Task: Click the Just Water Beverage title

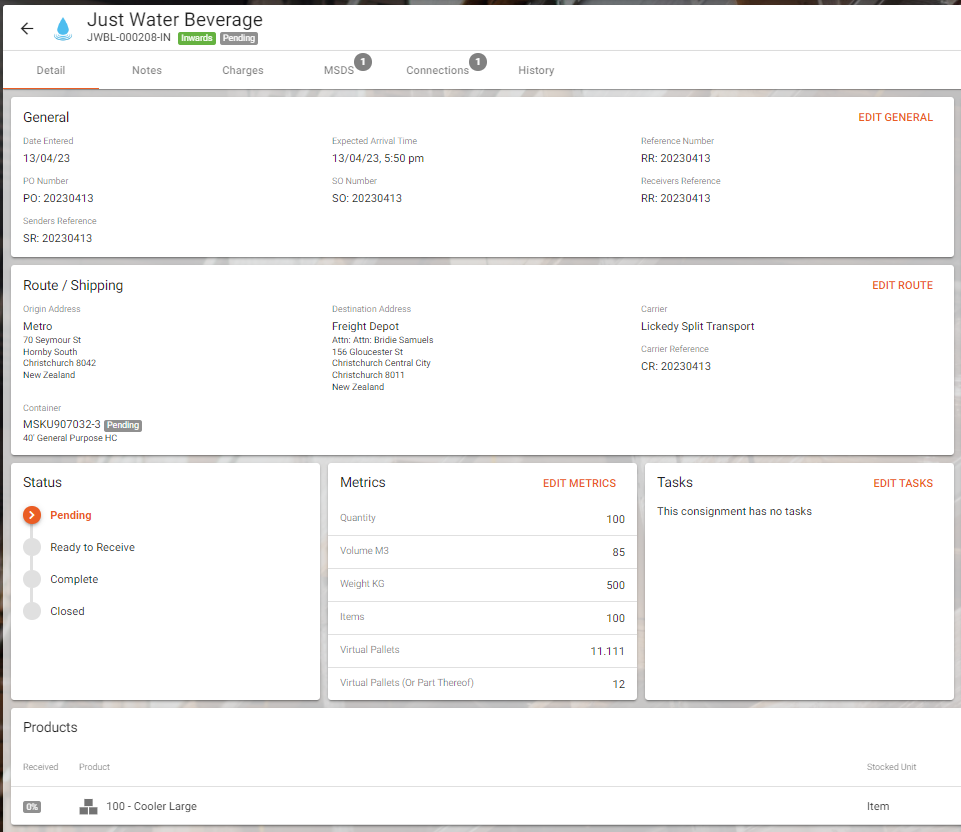Action: click(175, 20)
